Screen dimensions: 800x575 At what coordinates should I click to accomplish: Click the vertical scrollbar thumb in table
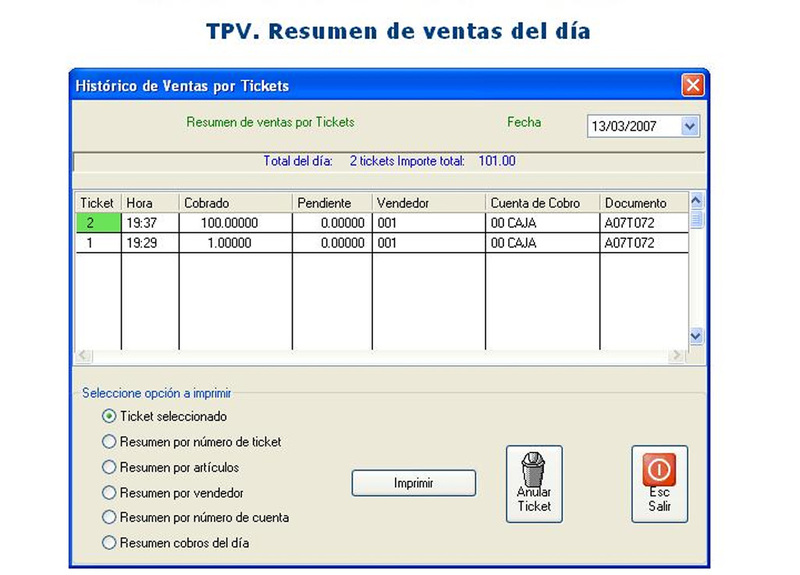tap(696, 219)
